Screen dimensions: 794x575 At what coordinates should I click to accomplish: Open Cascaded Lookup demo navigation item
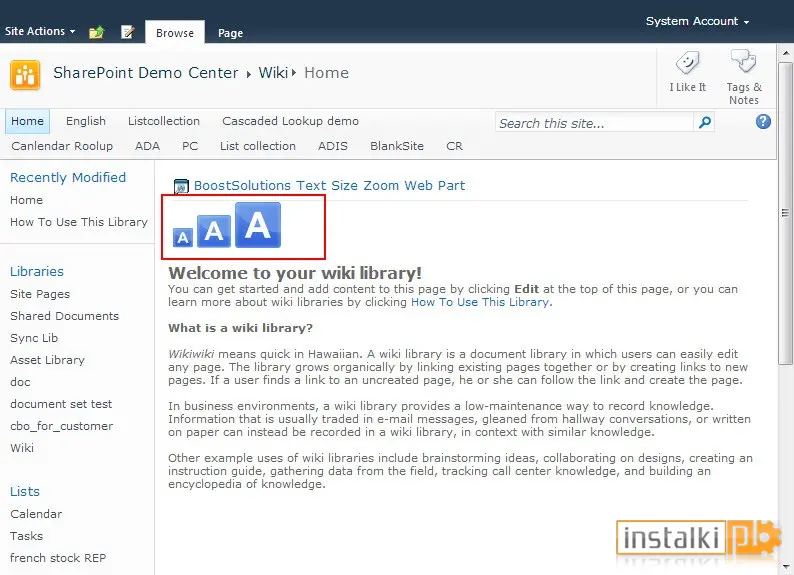coord(290,121)
